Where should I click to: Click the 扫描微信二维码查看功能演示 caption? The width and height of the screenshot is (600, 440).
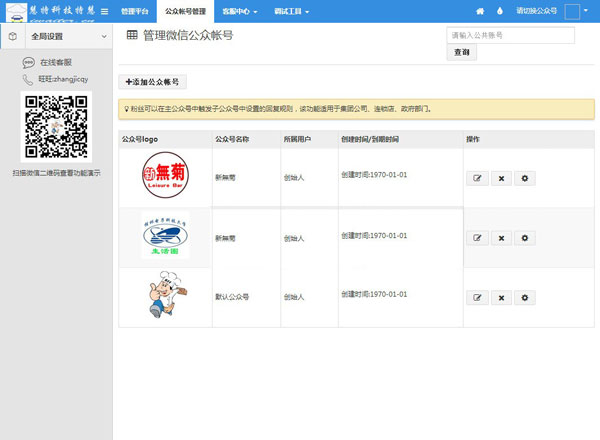click(x=56, y=173)
